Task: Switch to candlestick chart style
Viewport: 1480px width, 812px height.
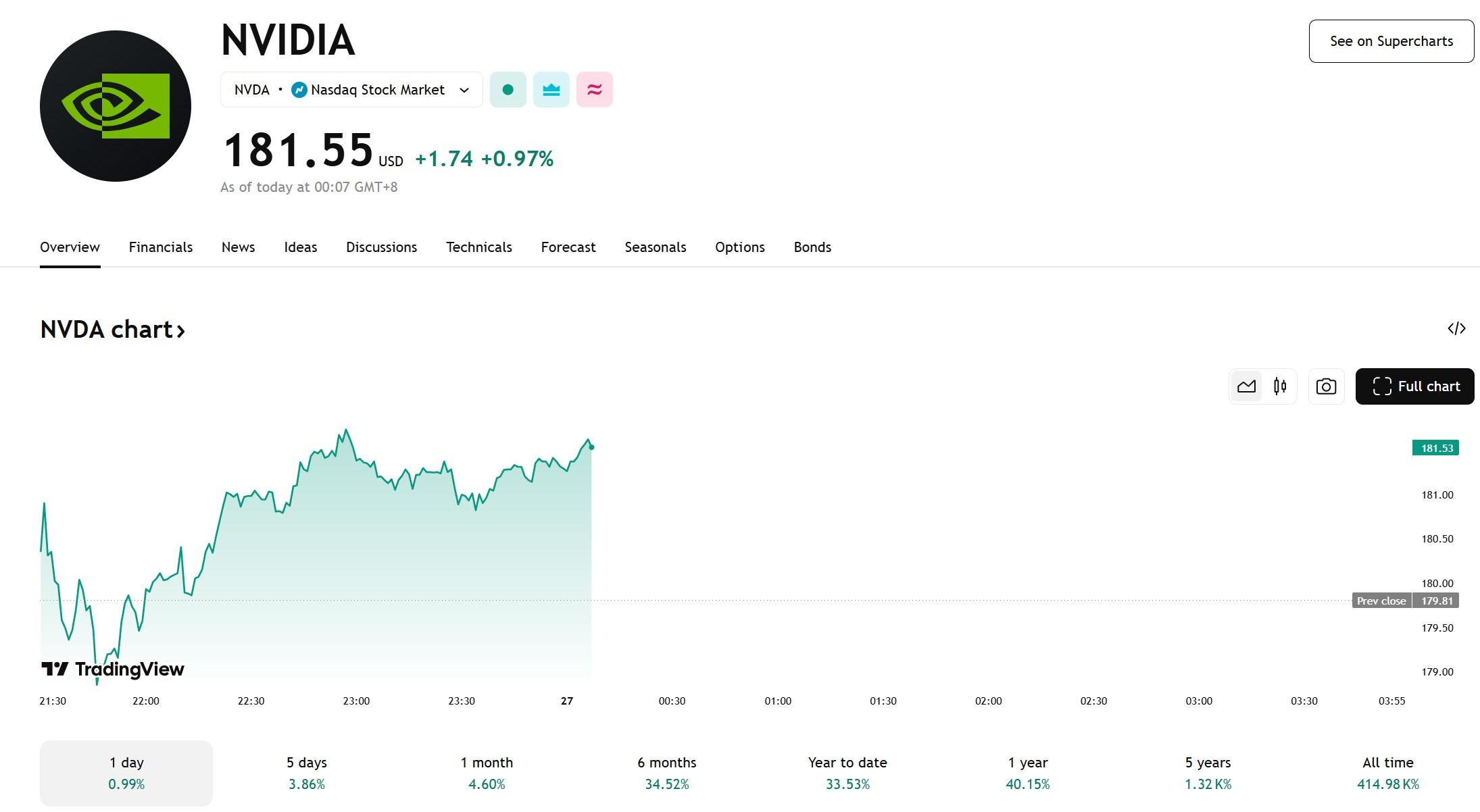Action: (1280, 386)
